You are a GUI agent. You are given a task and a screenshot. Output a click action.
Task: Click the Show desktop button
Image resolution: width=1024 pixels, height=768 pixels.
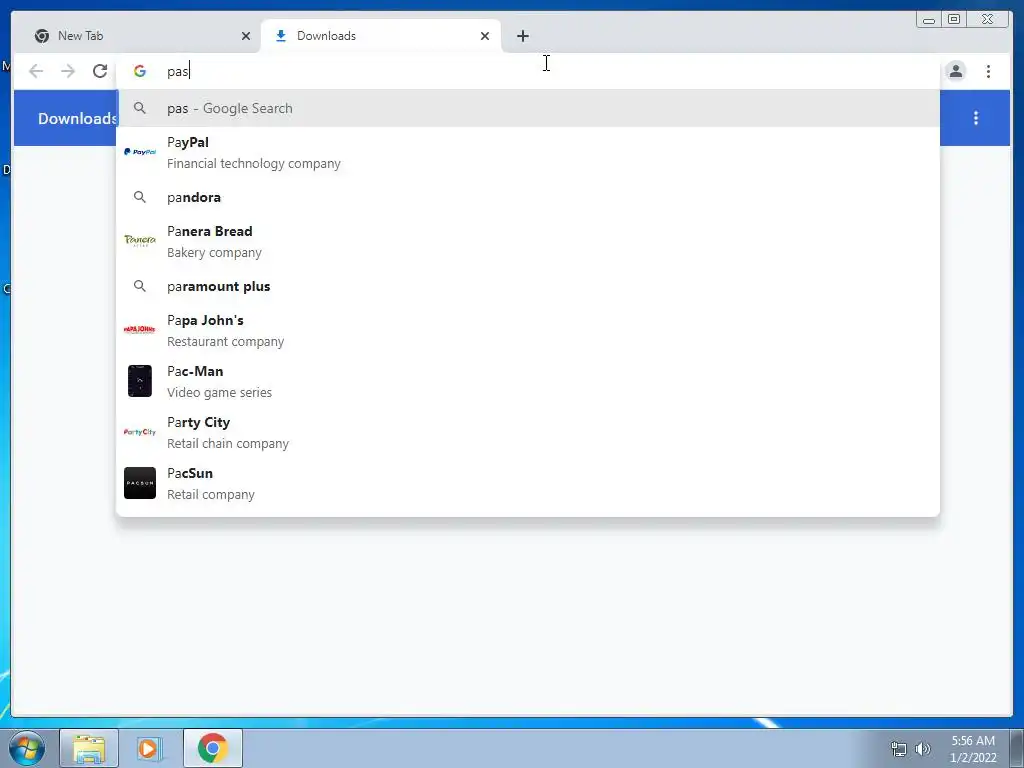pyautogui.click(x=1017, y=748)
